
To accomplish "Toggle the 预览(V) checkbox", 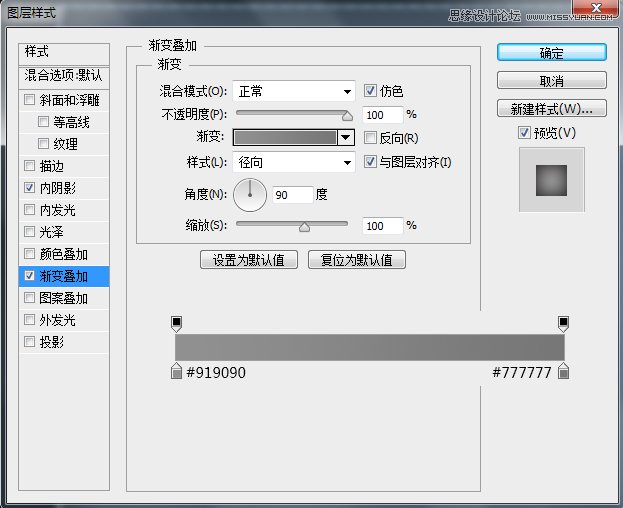I will [x=524, y=132].
